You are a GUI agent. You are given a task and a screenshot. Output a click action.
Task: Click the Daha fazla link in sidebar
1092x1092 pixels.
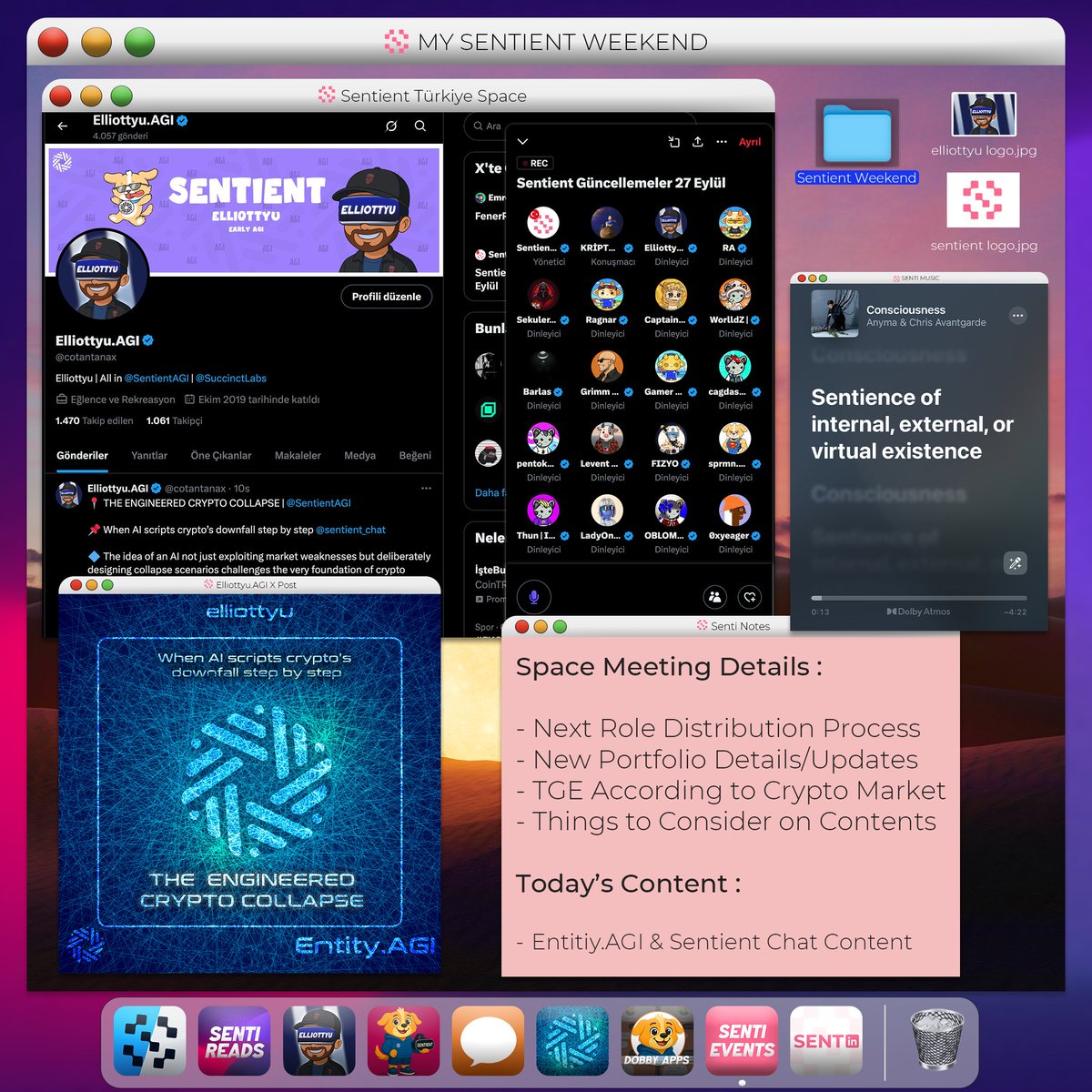490,493
